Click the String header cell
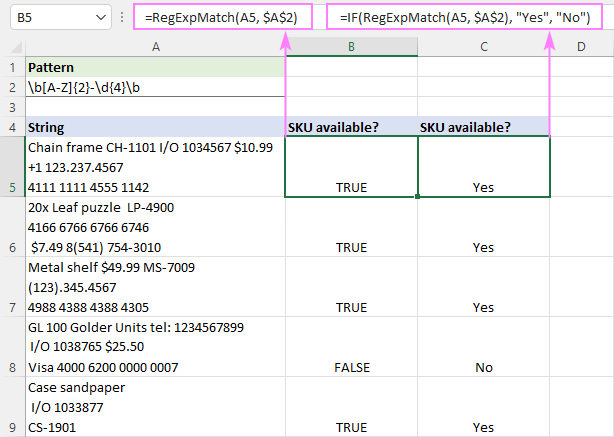614x437 pixels. click(x=155, y=127)
